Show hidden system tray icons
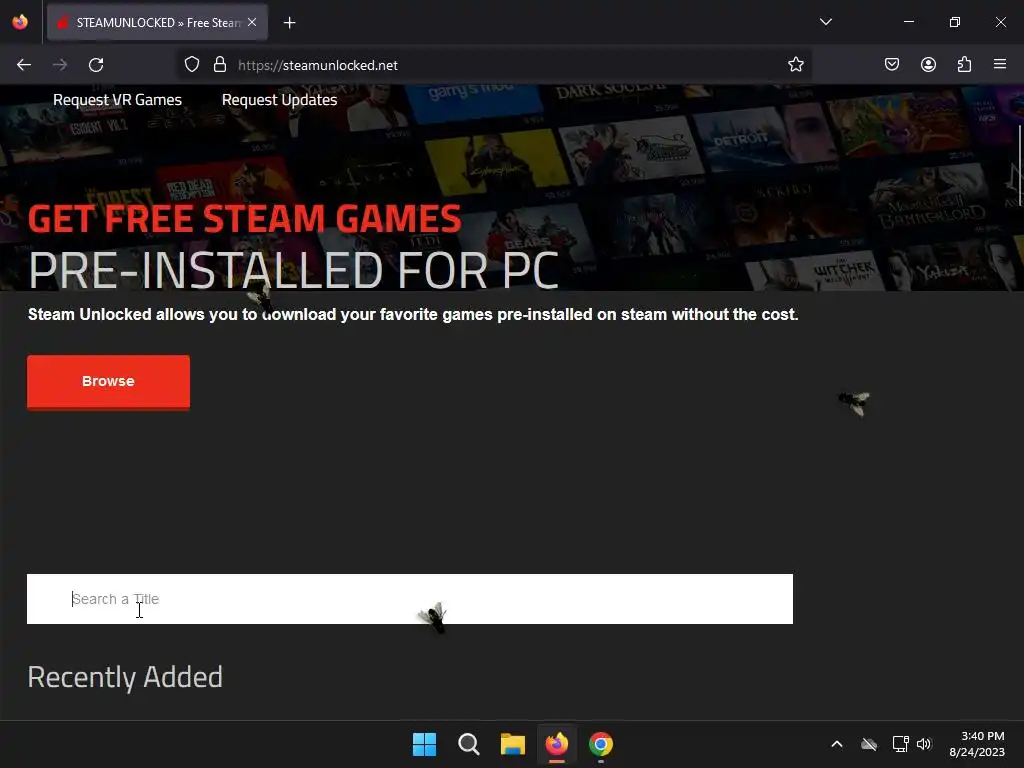 (837, 744)
